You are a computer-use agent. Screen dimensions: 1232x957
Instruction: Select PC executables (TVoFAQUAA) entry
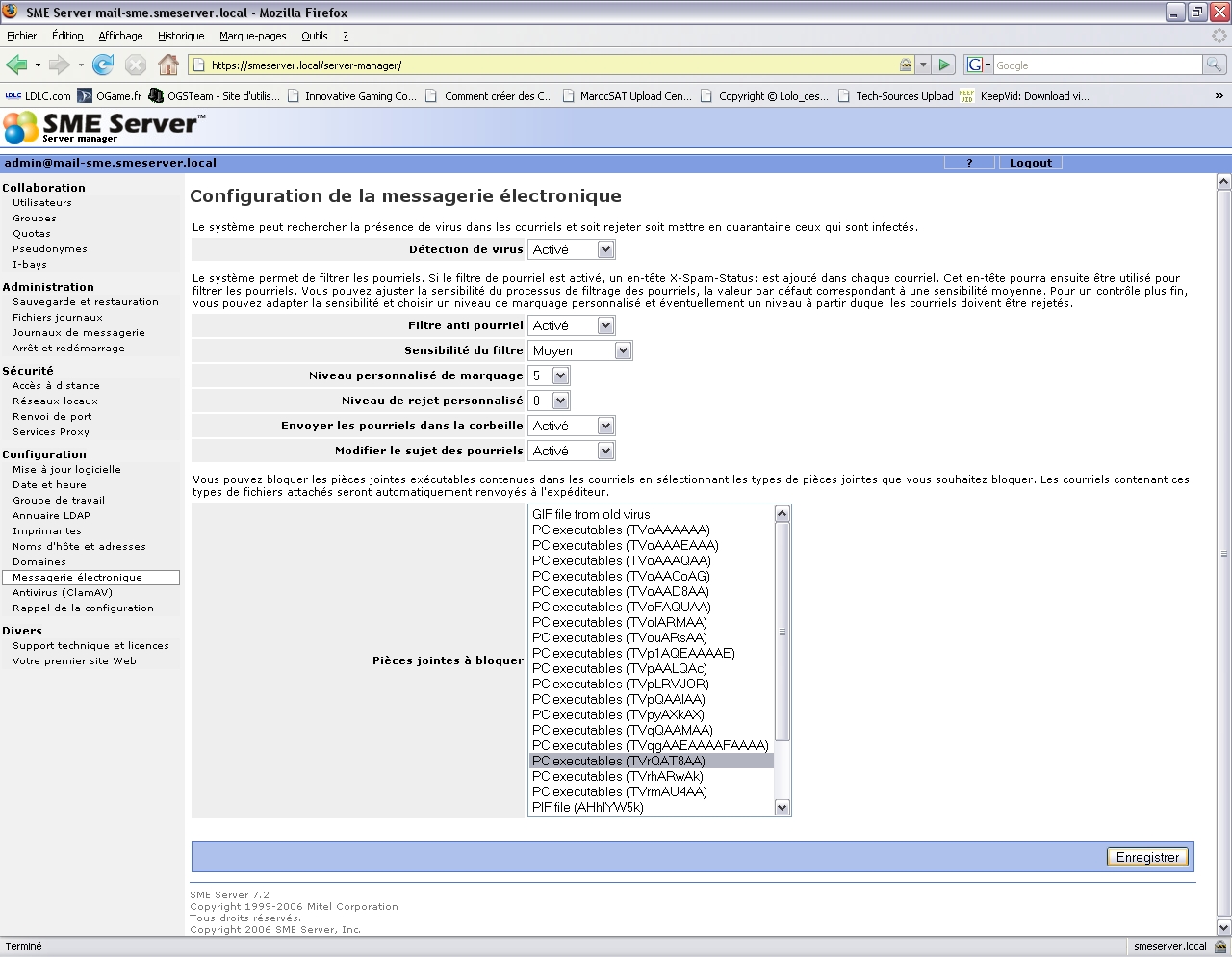(652, 607)
